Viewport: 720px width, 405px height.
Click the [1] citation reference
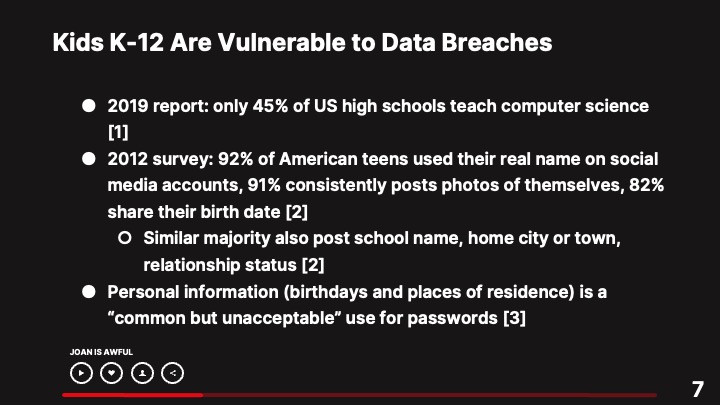pos(119,131)
